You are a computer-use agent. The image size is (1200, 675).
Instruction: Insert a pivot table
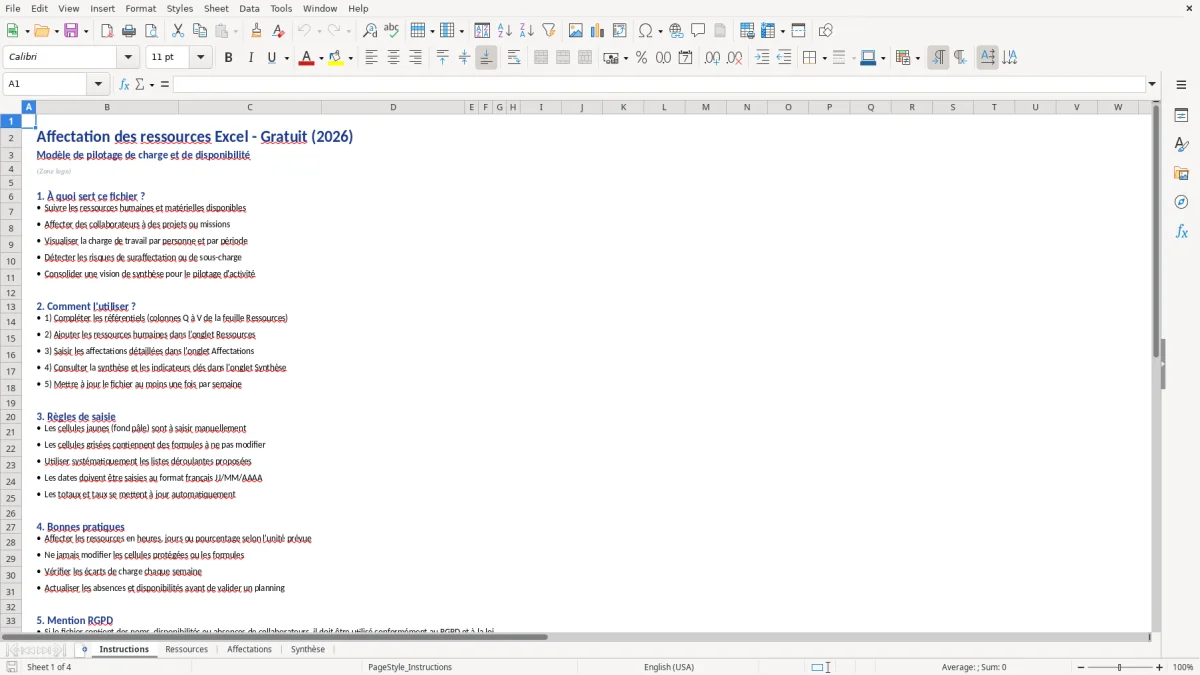620,31
